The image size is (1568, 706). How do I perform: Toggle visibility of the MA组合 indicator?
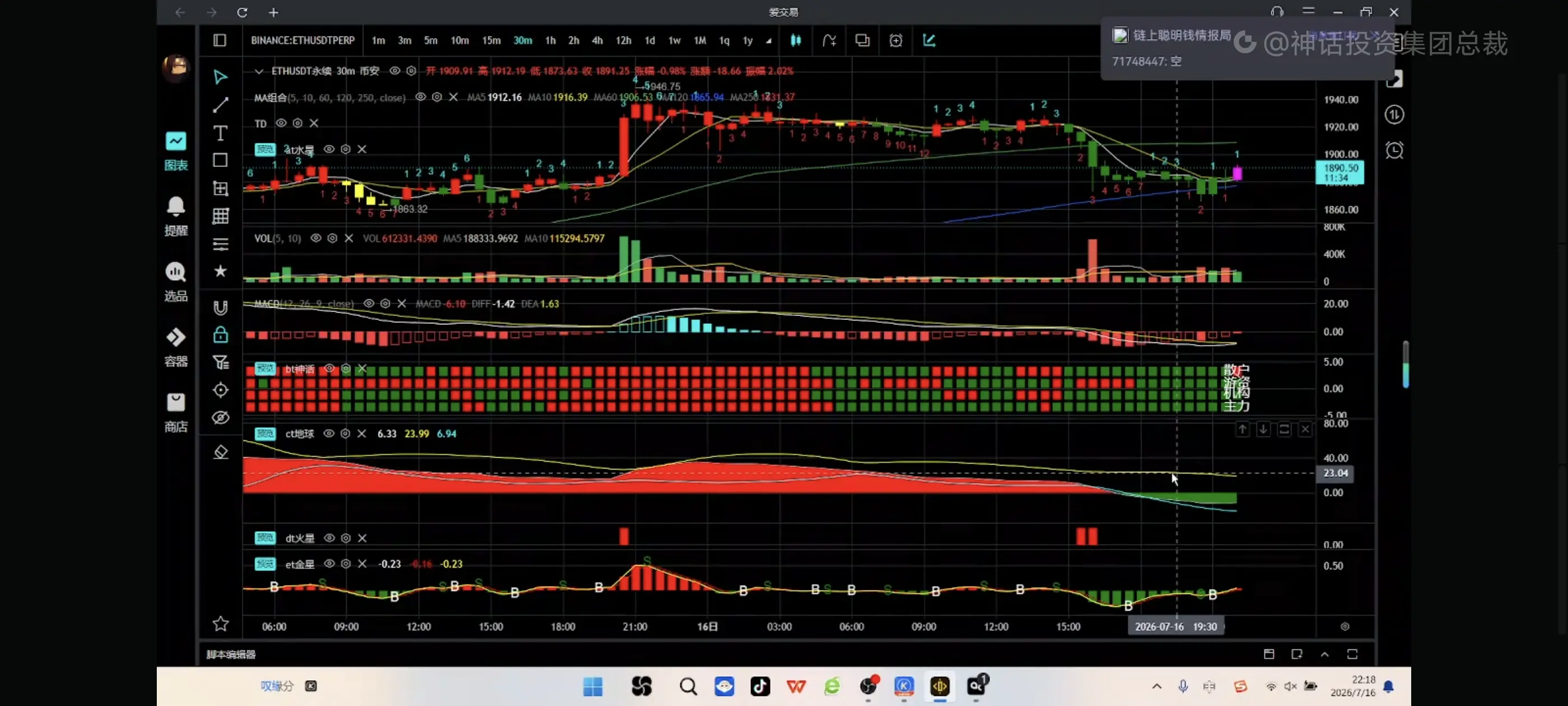point(420,97)
